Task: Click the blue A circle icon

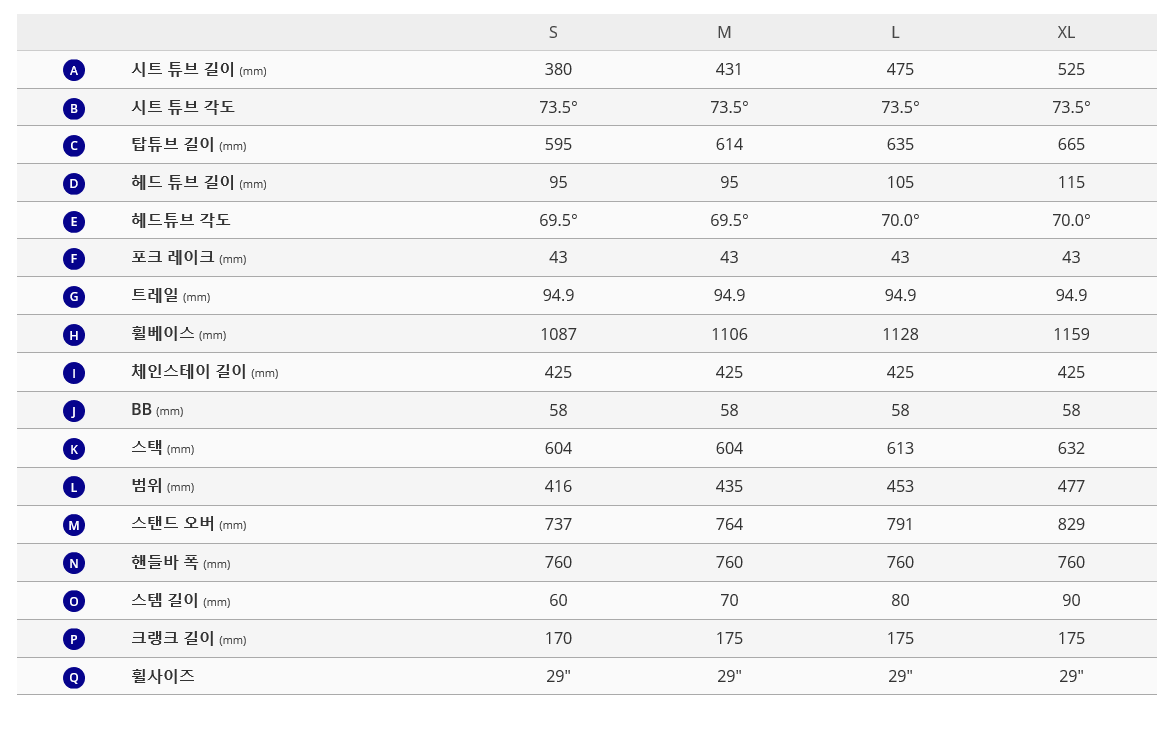Action: click(74, 70)
